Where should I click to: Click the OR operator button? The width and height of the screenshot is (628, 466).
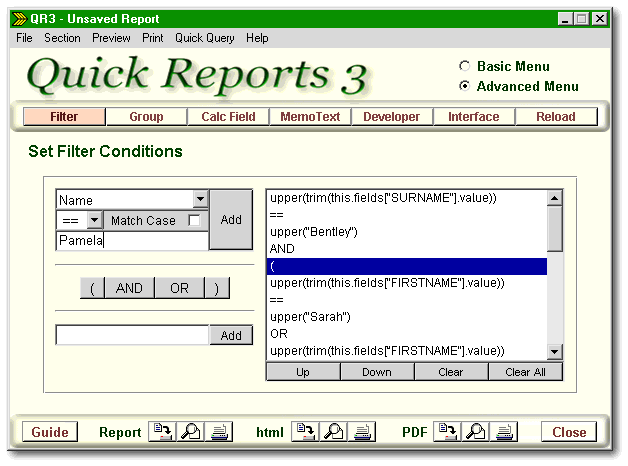pyautogui.click(x=179, y=288)
